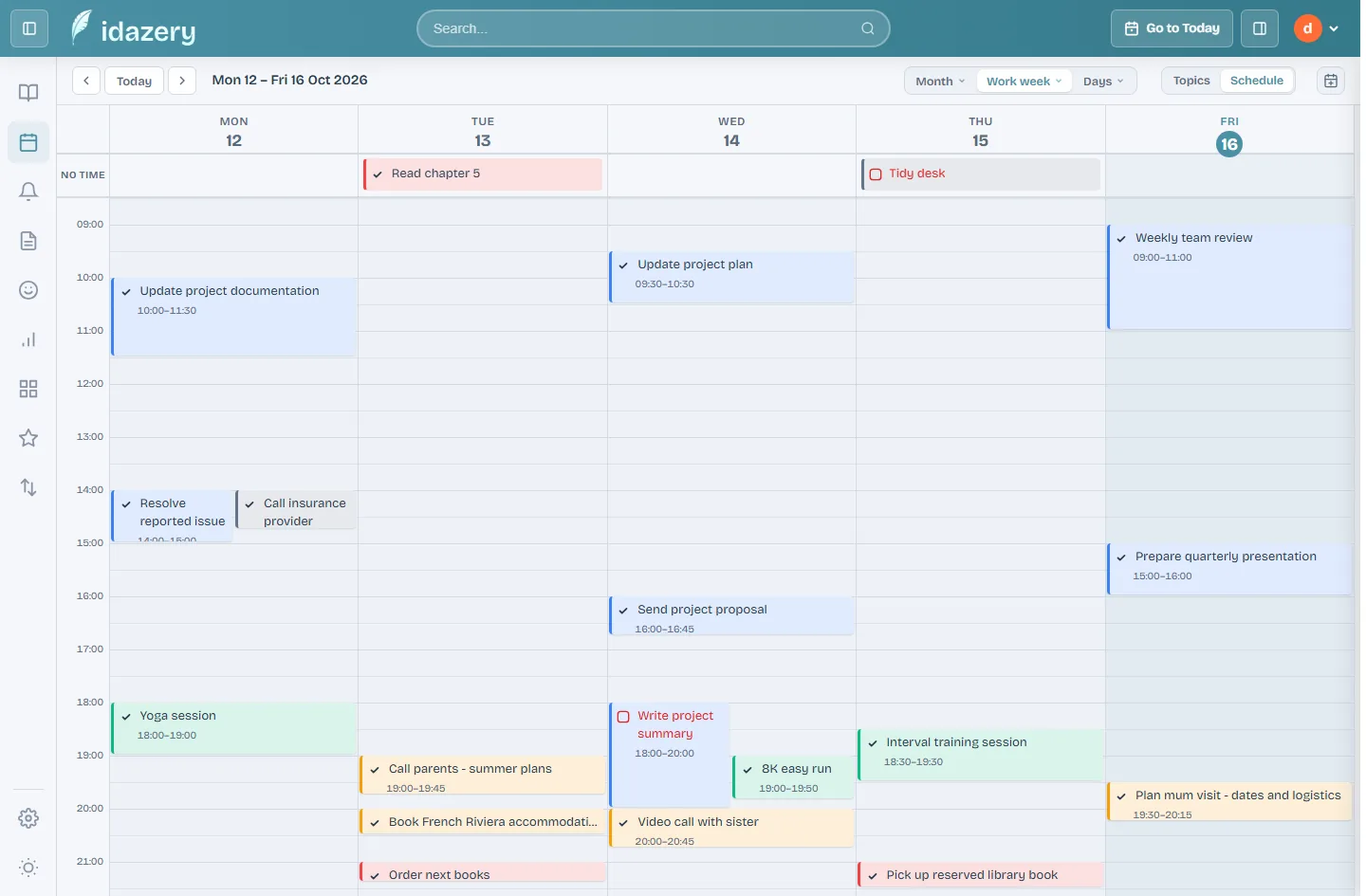The width and height of the screenshot is (1366, 896).
Task: Open Call insurance provider event
Action: pos(297,510)
